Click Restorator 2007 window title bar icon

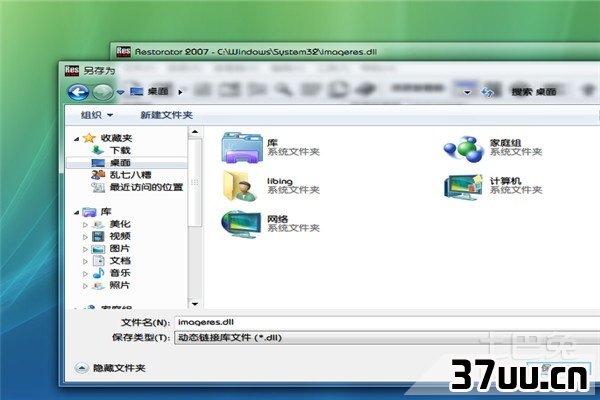(x=123, y=51)
